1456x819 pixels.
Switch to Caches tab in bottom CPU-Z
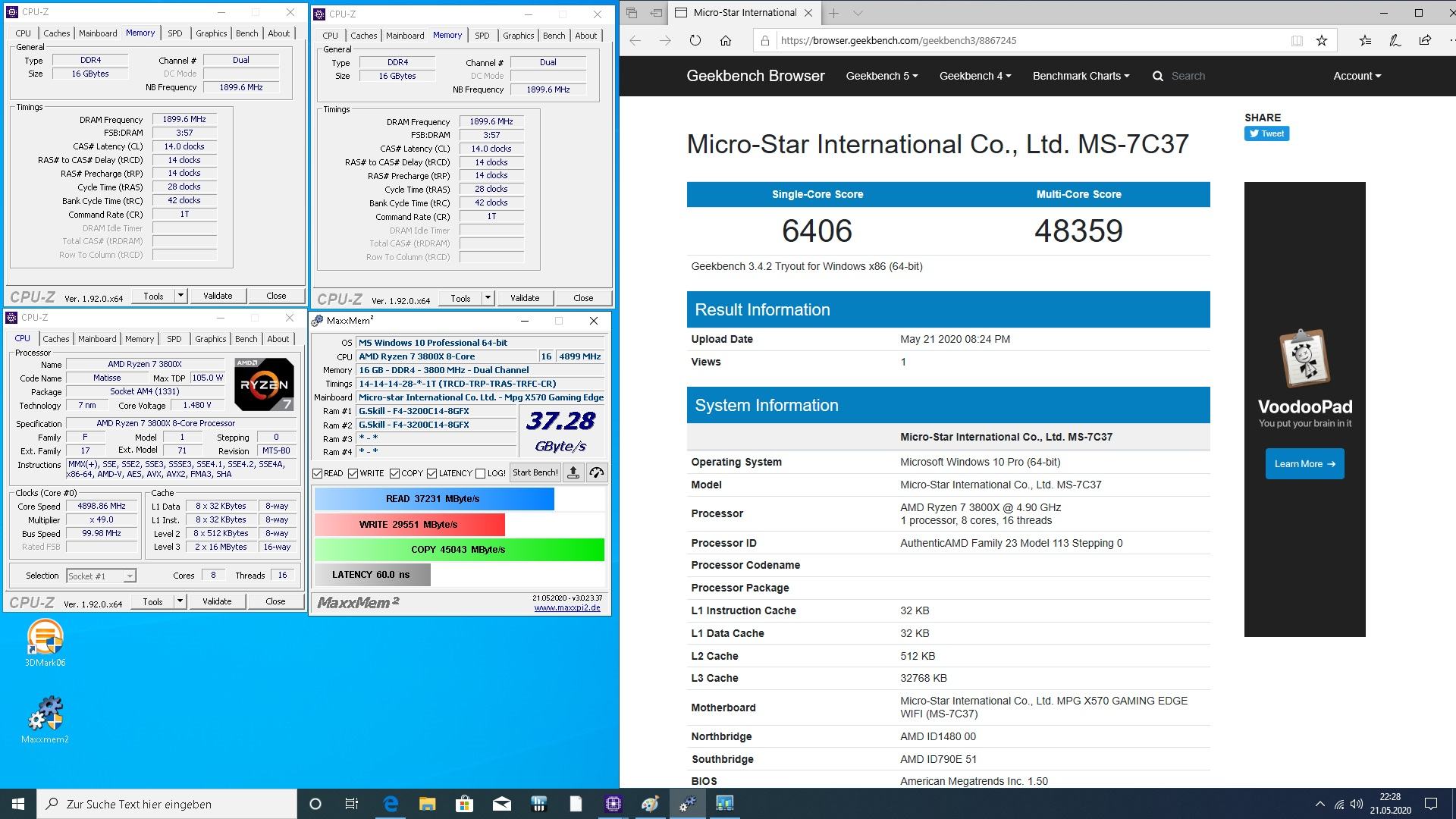point(56,339)
